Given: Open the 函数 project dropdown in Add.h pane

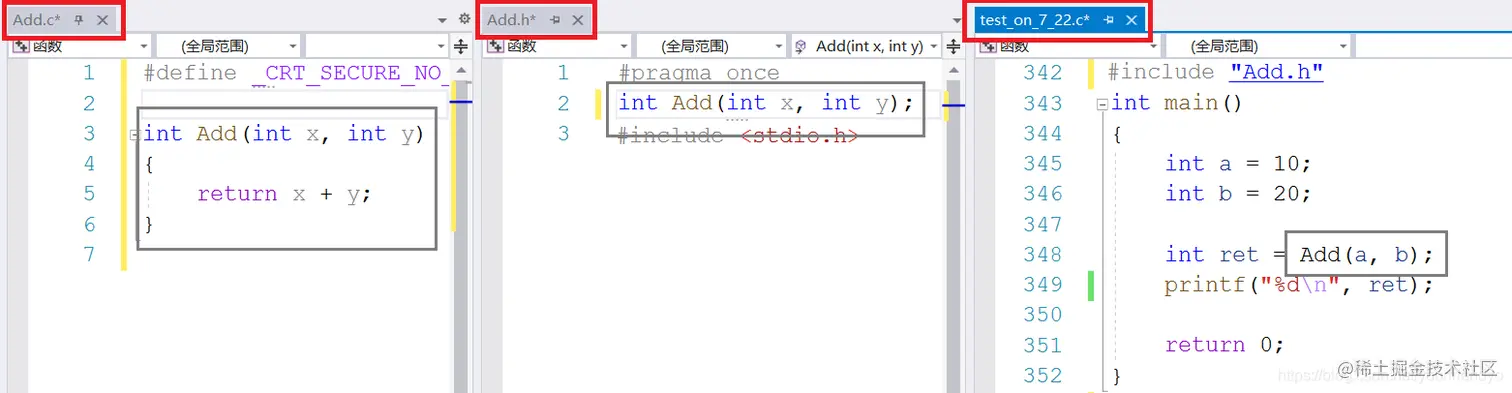Looking at the screenshot, I should pyautogui.click(x=558, y=46).
